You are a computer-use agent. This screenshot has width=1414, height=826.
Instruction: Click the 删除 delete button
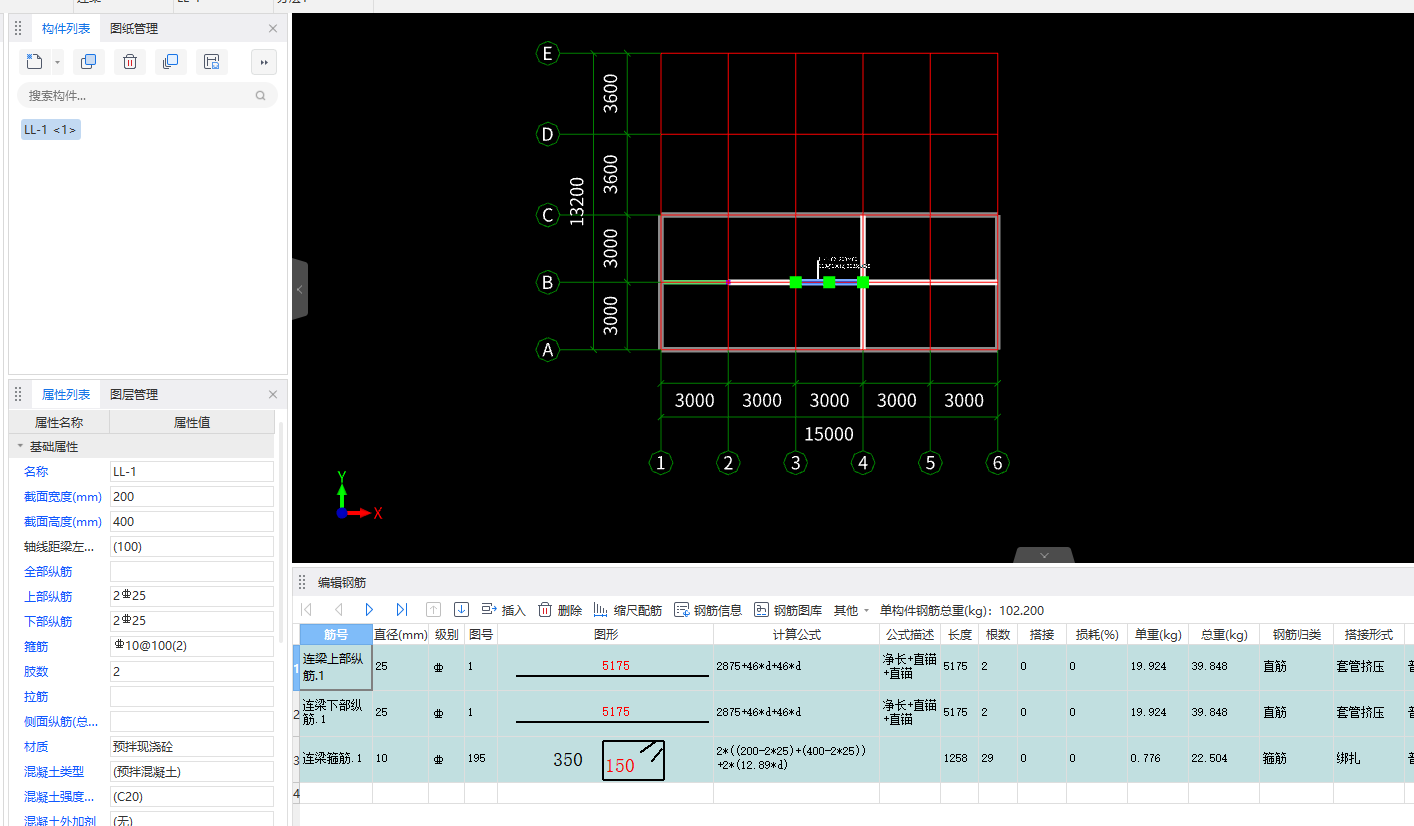[x=560, y=610]
